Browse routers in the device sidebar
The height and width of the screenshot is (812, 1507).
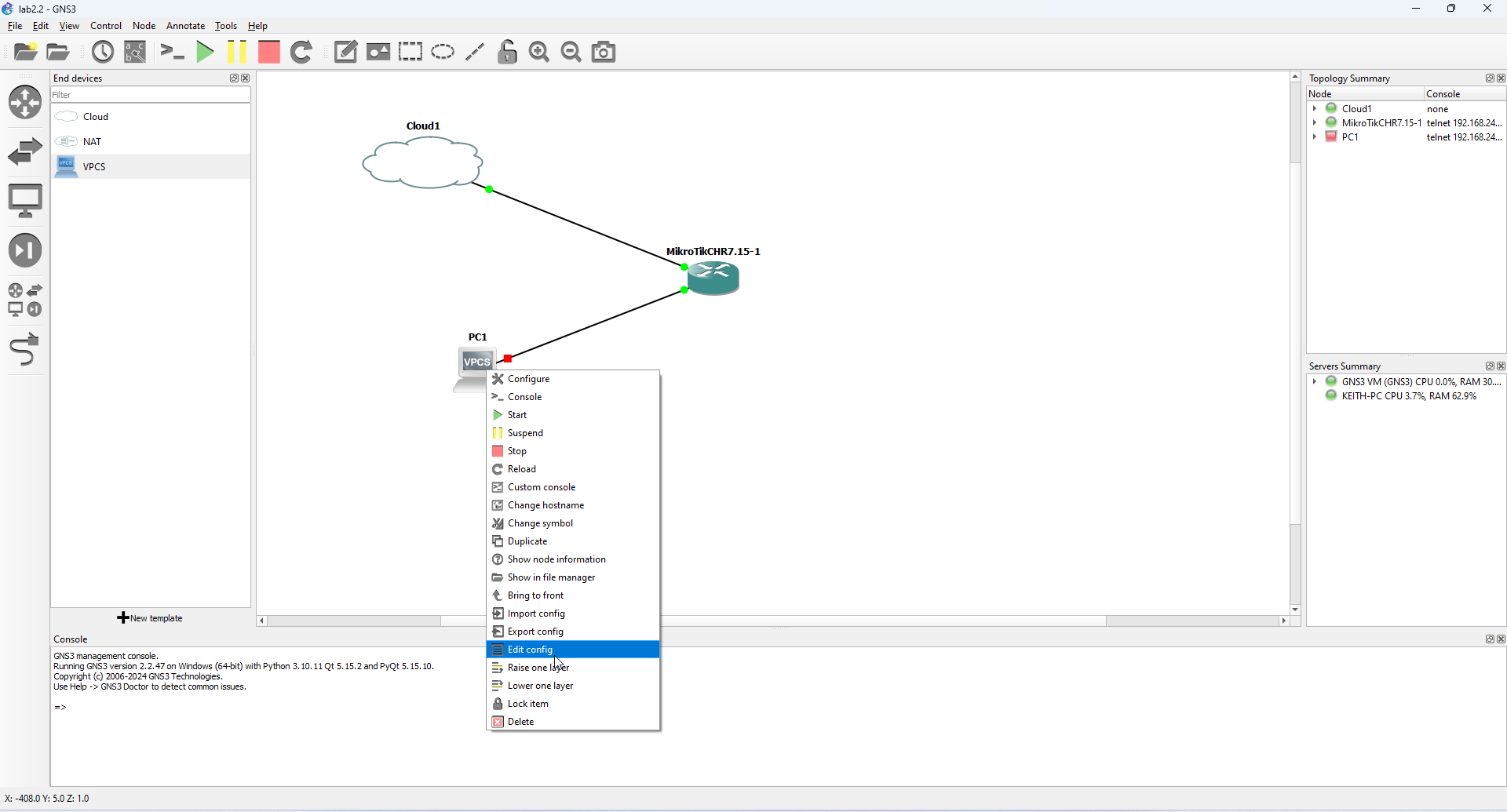pyautogui.click(x=25, y=102)
